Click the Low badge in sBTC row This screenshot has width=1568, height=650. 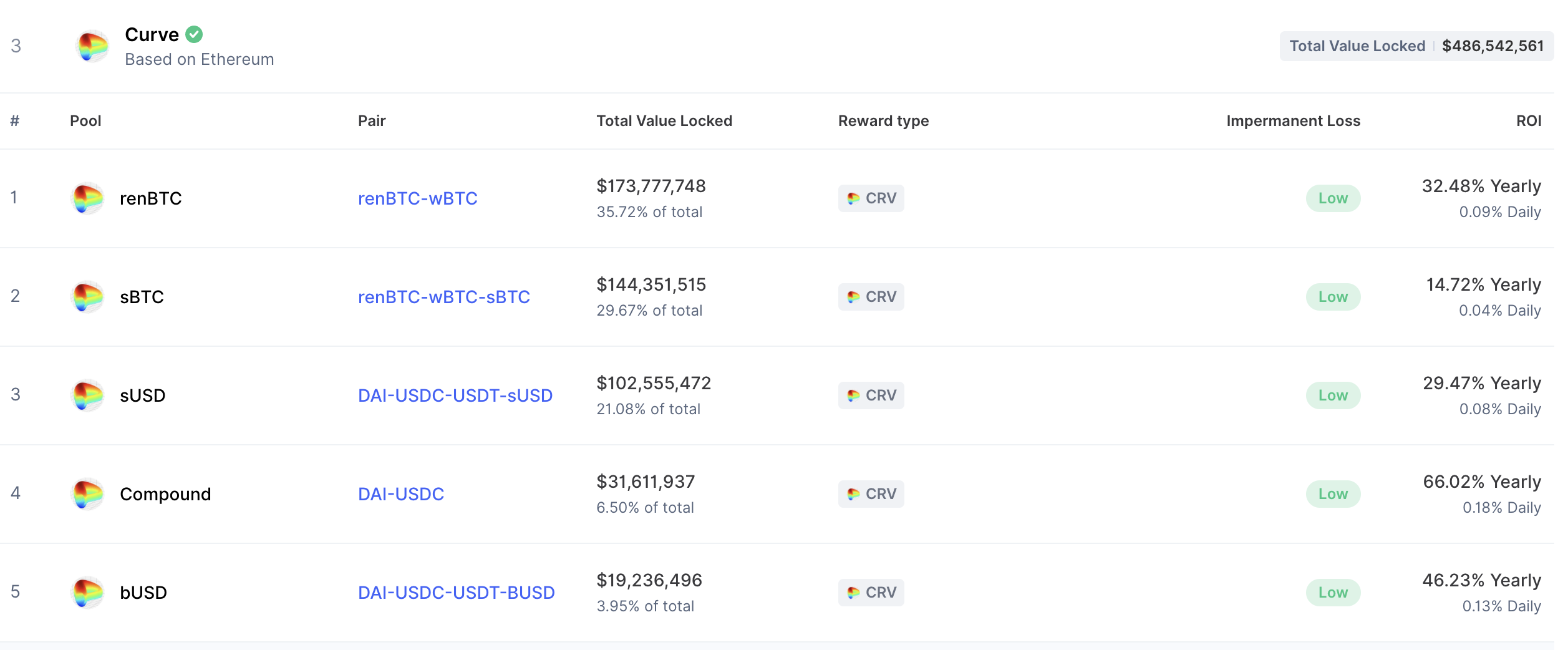1333,297
